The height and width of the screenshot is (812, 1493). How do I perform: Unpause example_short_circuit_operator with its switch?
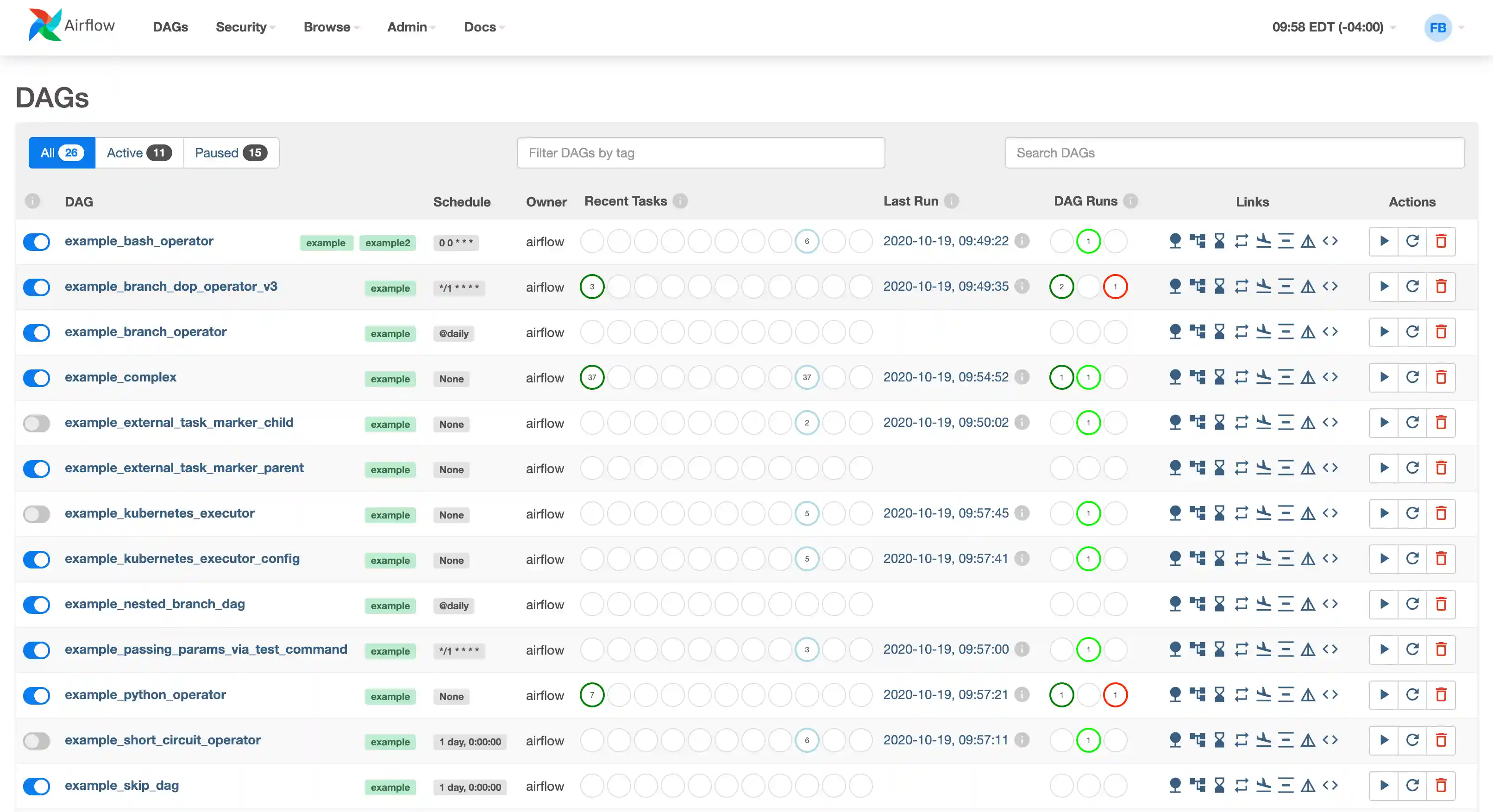[x=37, y=741]
